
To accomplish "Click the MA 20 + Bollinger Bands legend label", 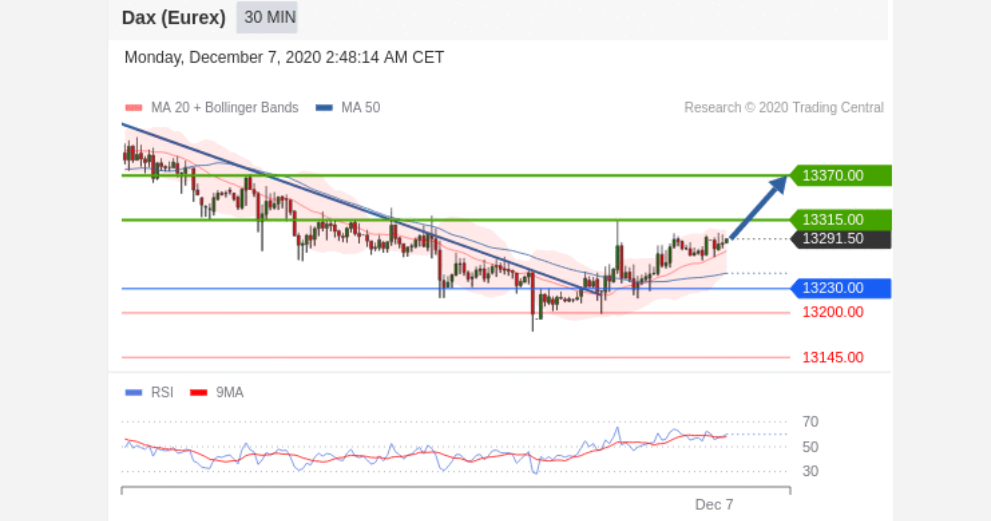I will point(224,107).
